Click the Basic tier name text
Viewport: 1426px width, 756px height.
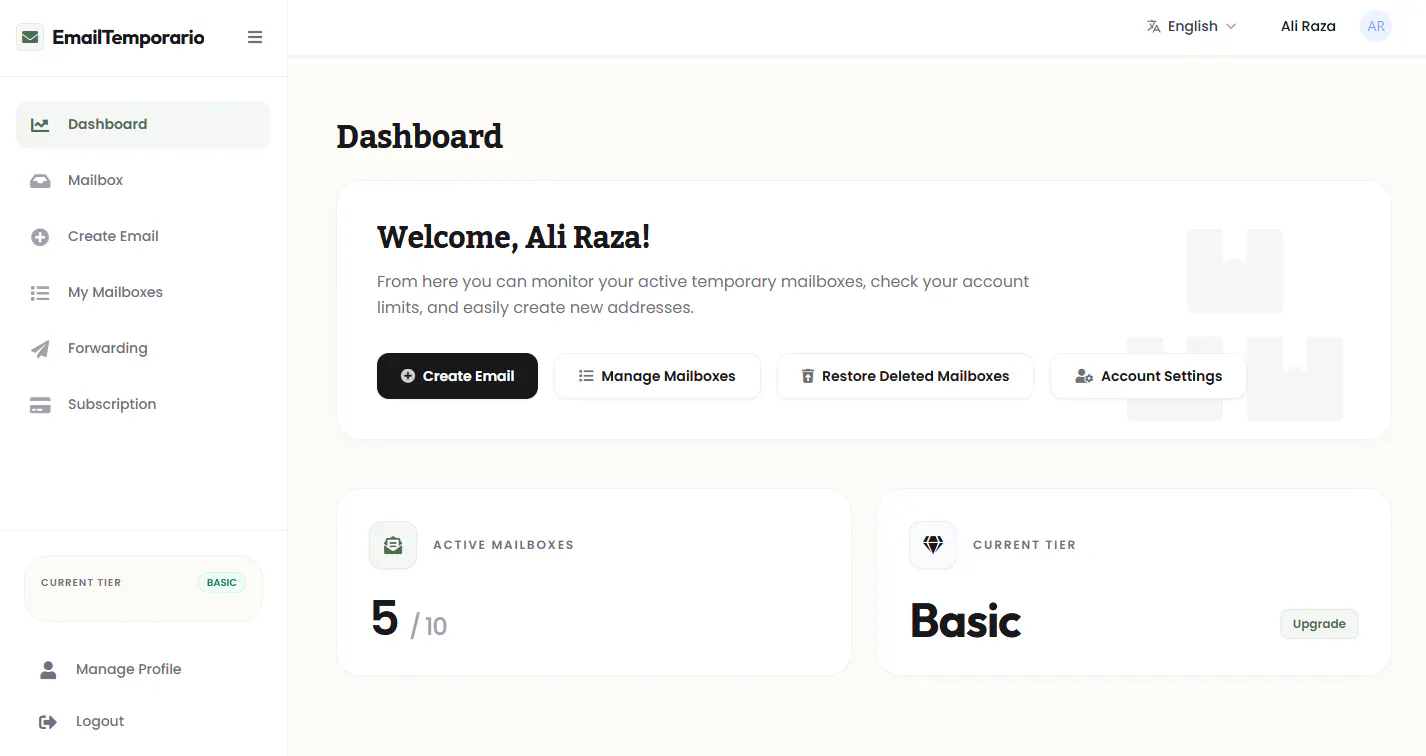pyautogui.click(x=966, y=622)
